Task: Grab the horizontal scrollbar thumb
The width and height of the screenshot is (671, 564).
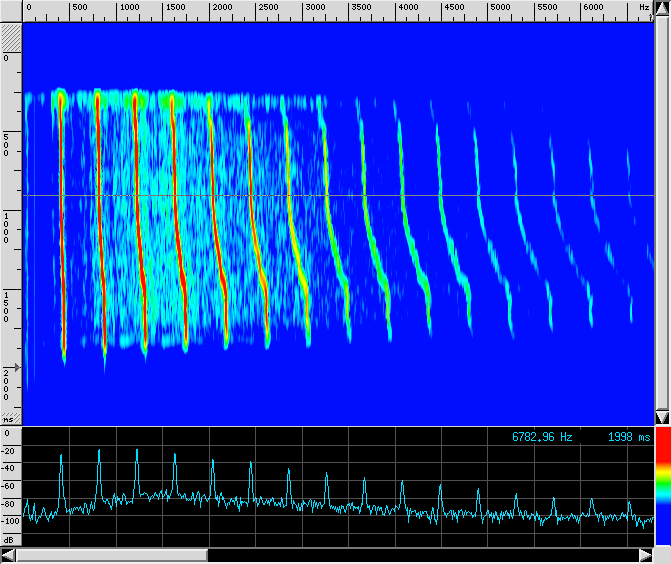Action: click(112, 555)
